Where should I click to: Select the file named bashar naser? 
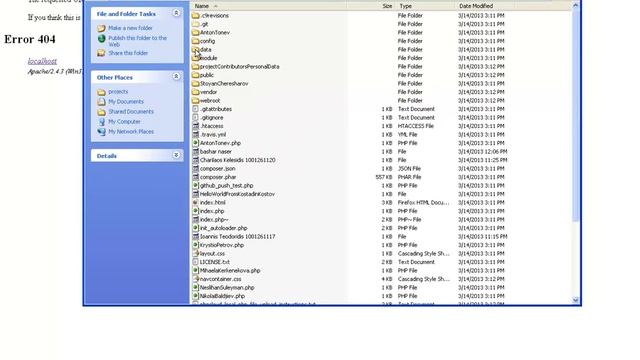coord(216,151)
